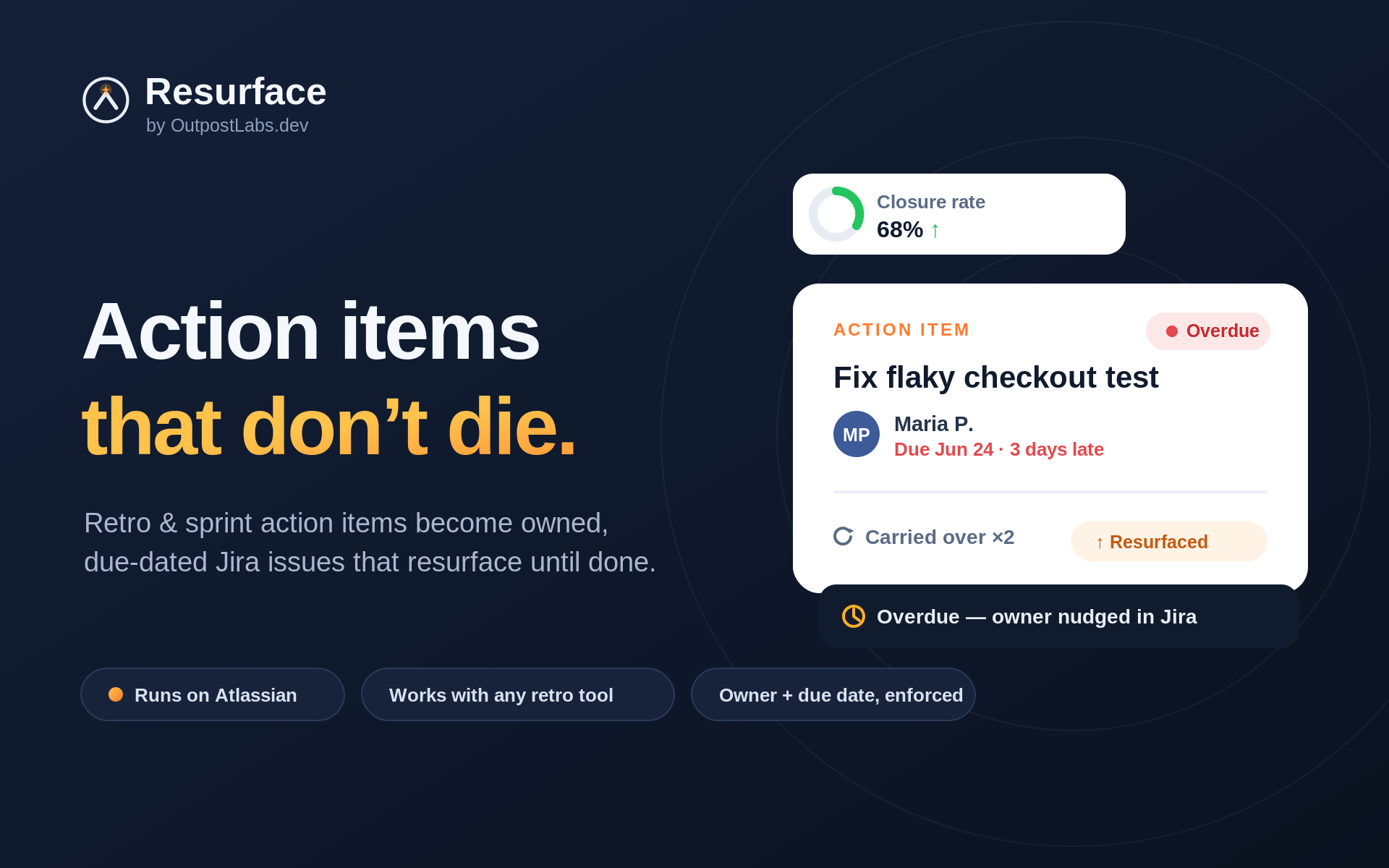Click the orange clock icon in notification
Image resolution: width=1389 pixels, height=868 pixels.
[x=854, y=616]
